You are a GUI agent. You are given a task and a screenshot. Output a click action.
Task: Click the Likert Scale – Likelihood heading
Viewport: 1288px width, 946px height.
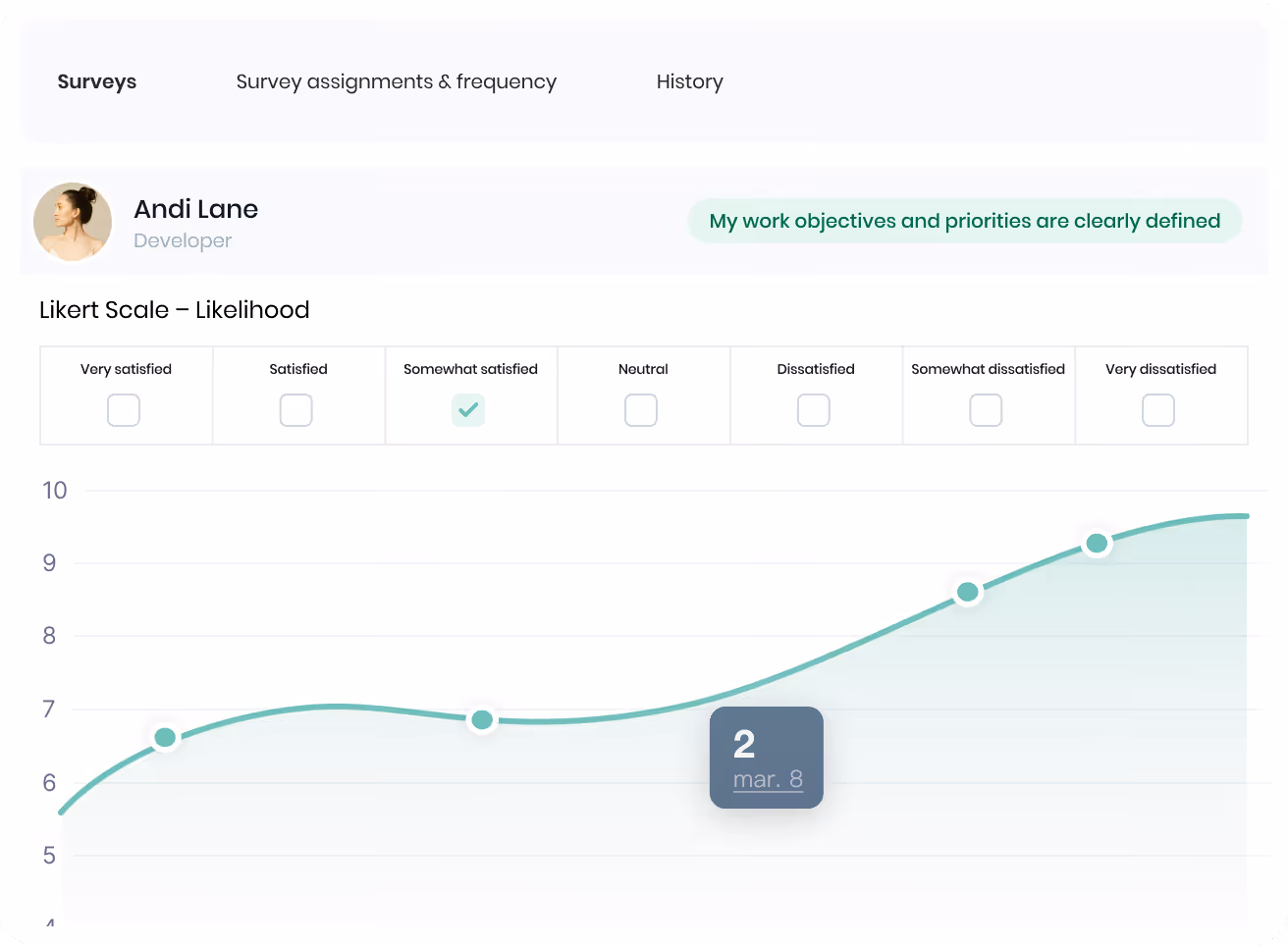175,310
